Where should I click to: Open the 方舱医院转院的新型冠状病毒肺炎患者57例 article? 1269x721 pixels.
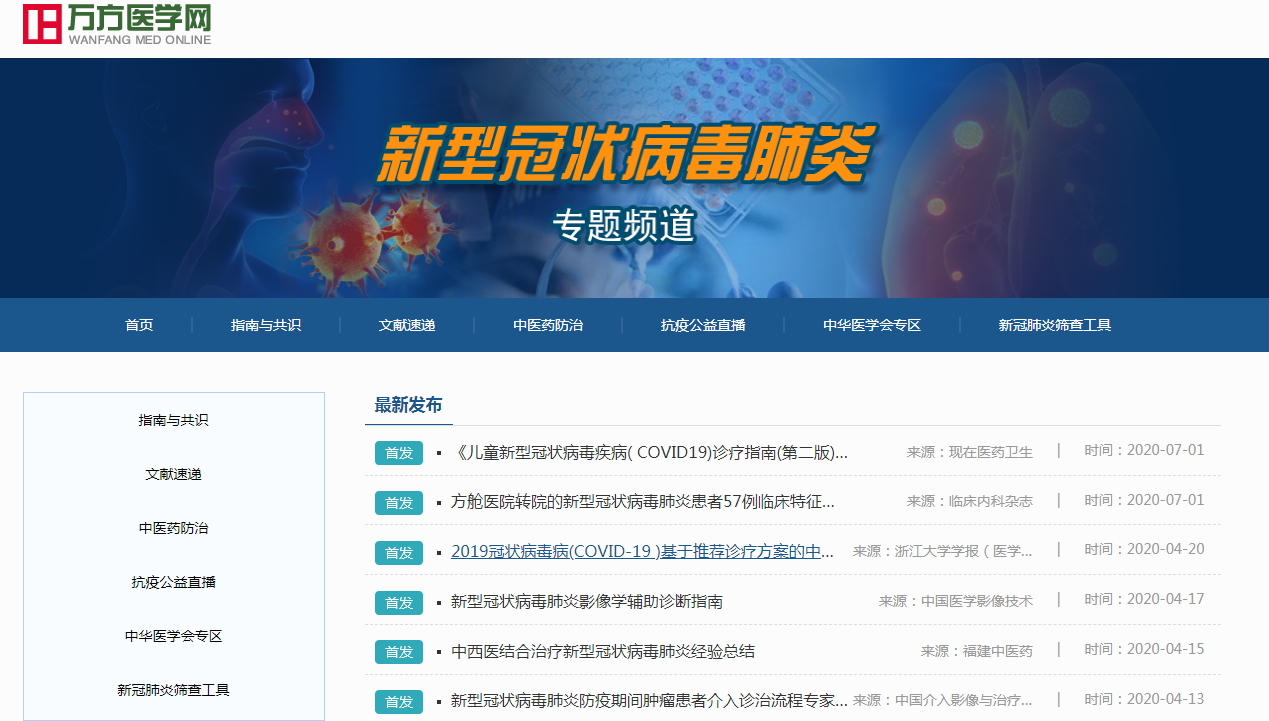[643, 502]
